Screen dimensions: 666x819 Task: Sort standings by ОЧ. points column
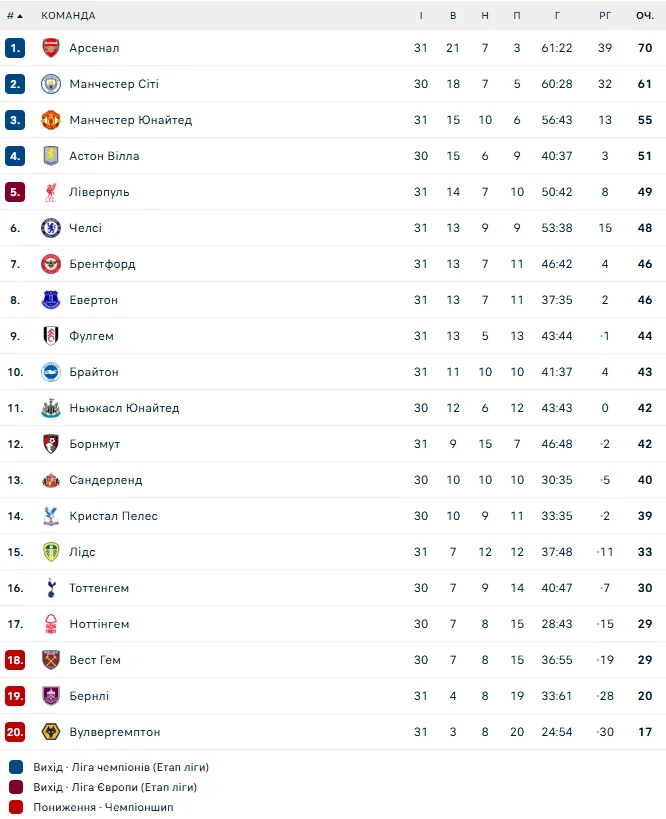pyautogui.click(x=645, y=16)
